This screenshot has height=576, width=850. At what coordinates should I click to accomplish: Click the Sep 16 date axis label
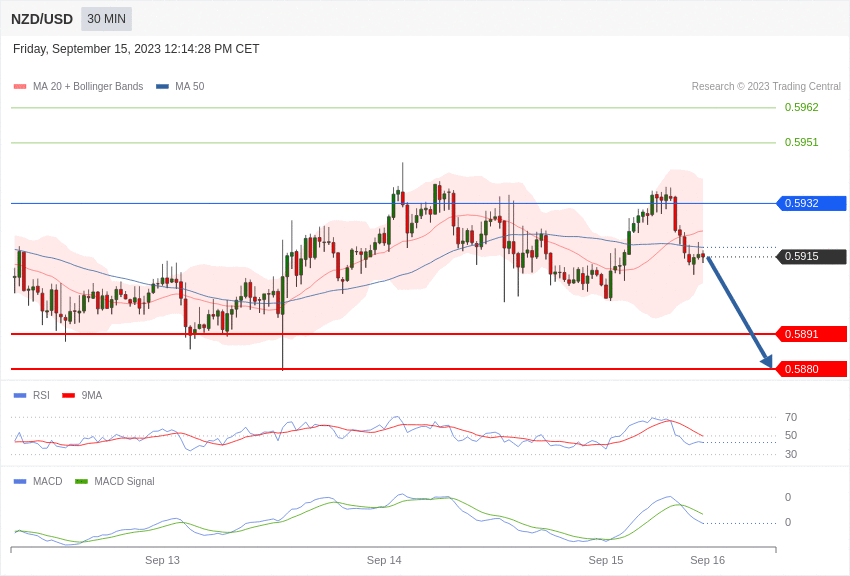click(x=707, y=560)
